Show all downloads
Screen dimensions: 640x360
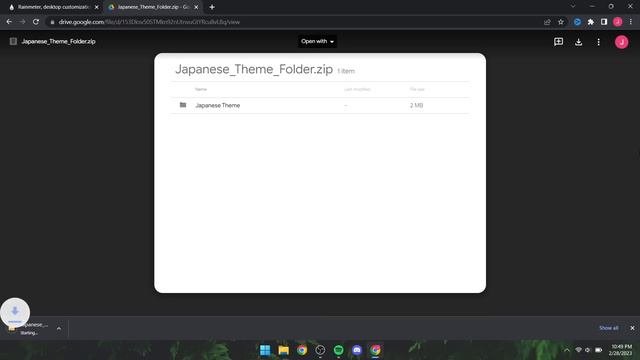pyautogui.click(x=609, y=328)
